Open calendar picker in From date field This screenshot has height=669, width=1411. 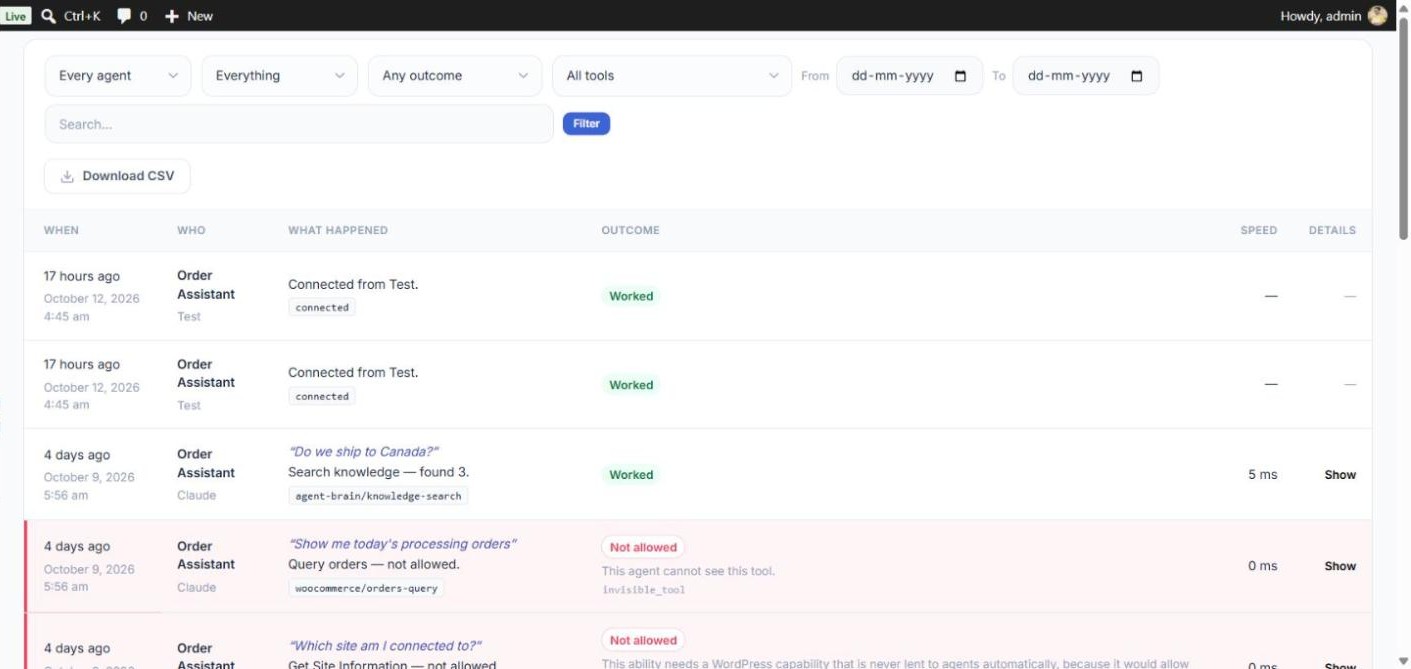961,76
